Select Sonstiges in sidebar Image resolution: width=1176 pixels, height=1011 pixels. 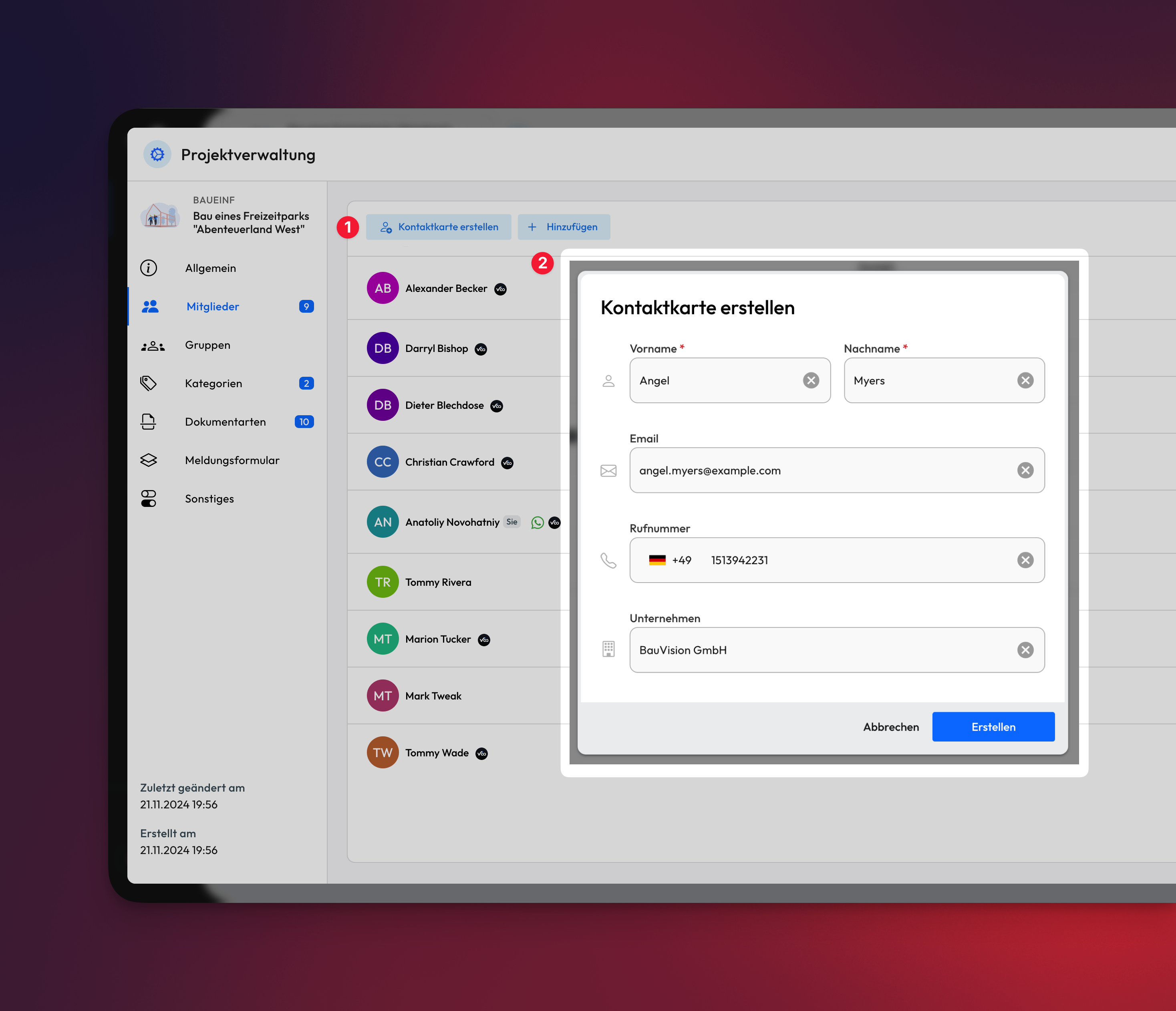coord(209,498)
